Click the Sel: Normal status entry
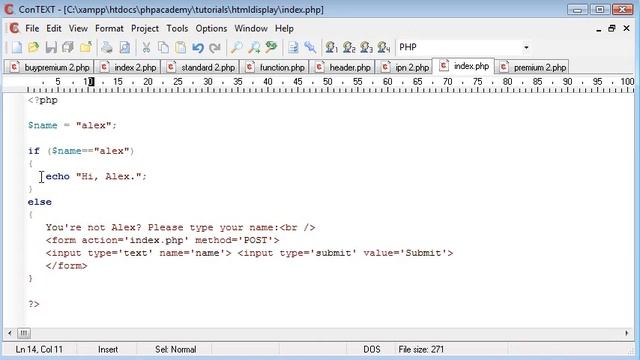Image resolution: width=640 pixels, height=360 pixels. (176, 349)
